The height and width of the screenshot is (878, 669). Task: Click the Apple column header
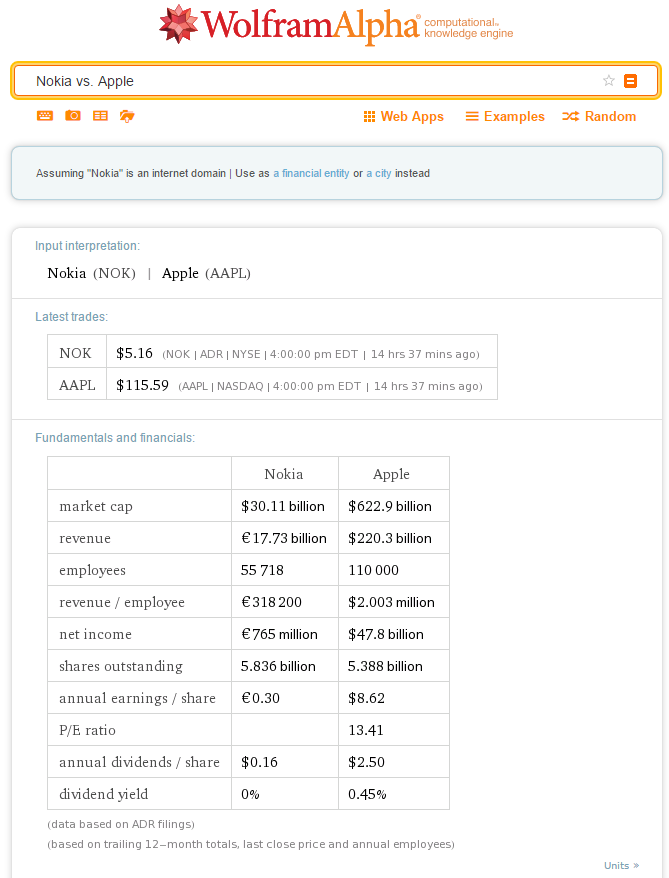pos(391,474)
